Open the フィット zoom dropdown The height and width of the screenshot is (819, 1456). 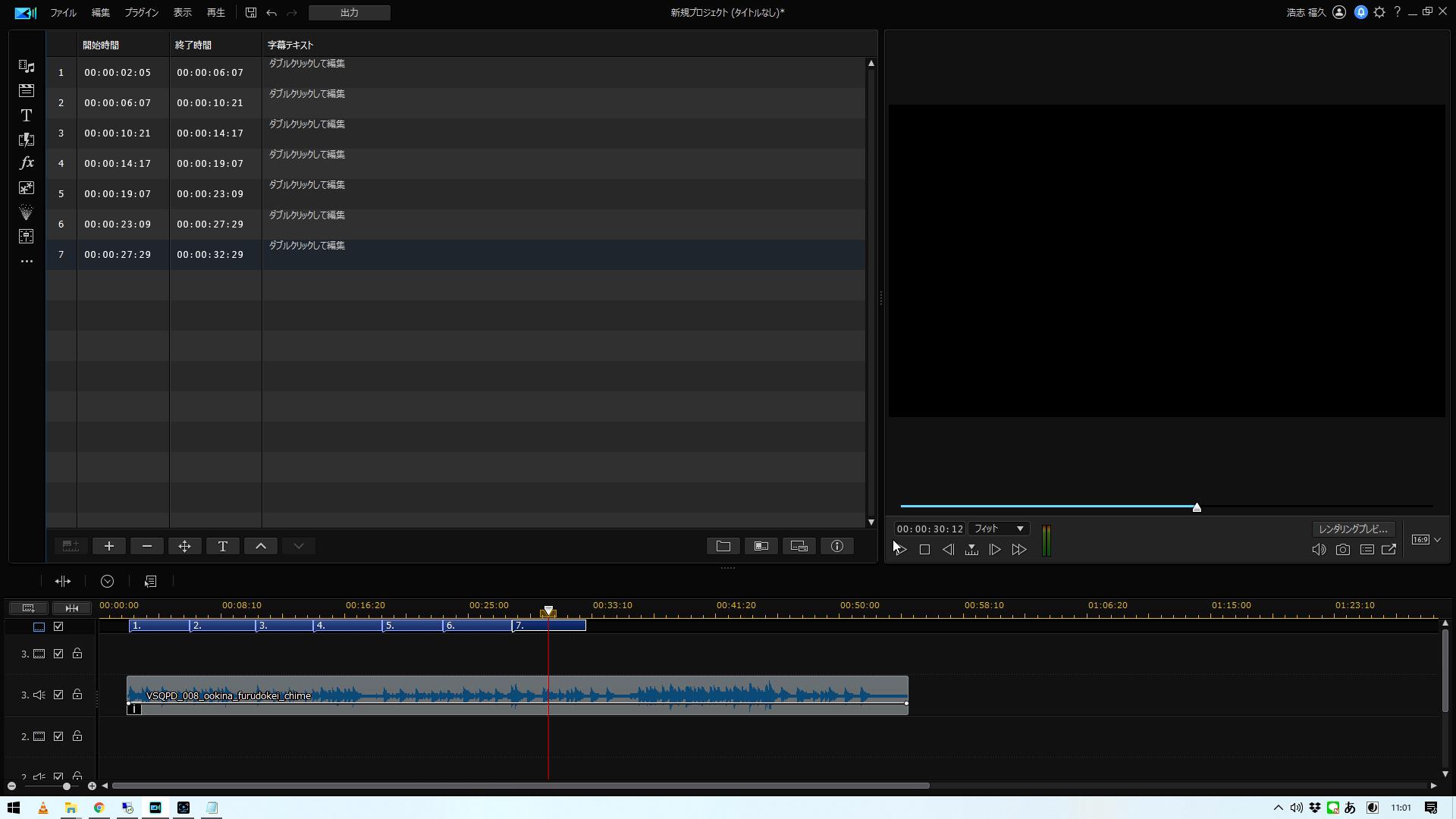[999, 529]
